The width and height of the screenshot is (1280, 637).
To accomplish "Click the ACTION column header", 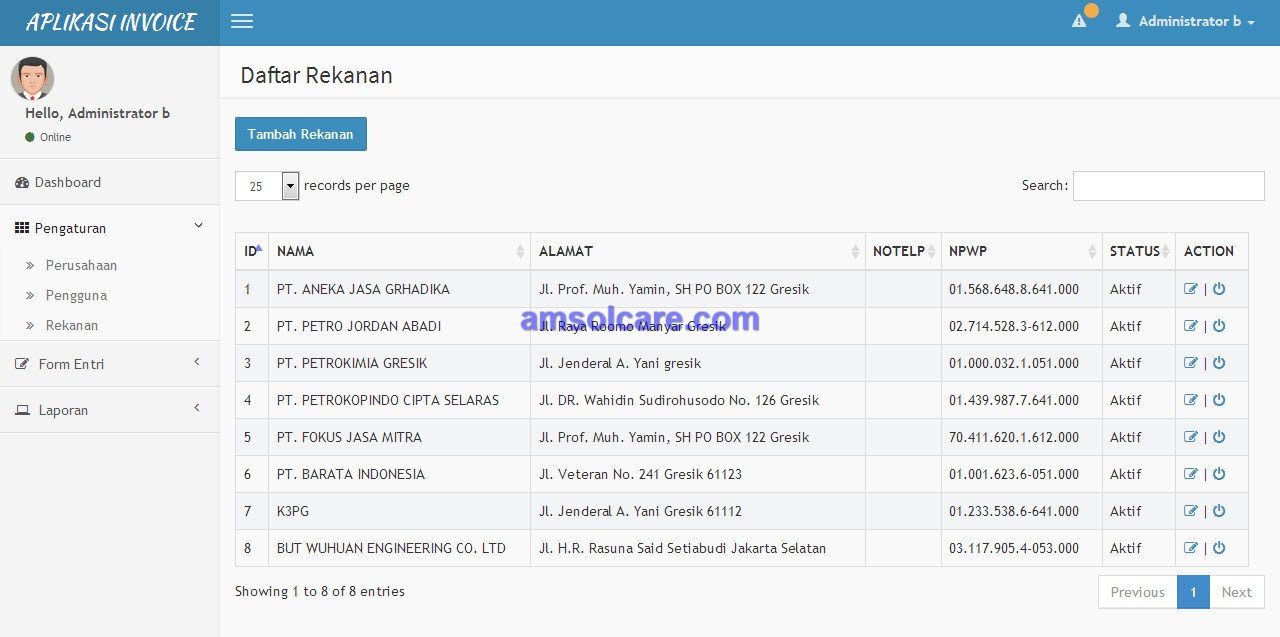I will point(1212,251).
